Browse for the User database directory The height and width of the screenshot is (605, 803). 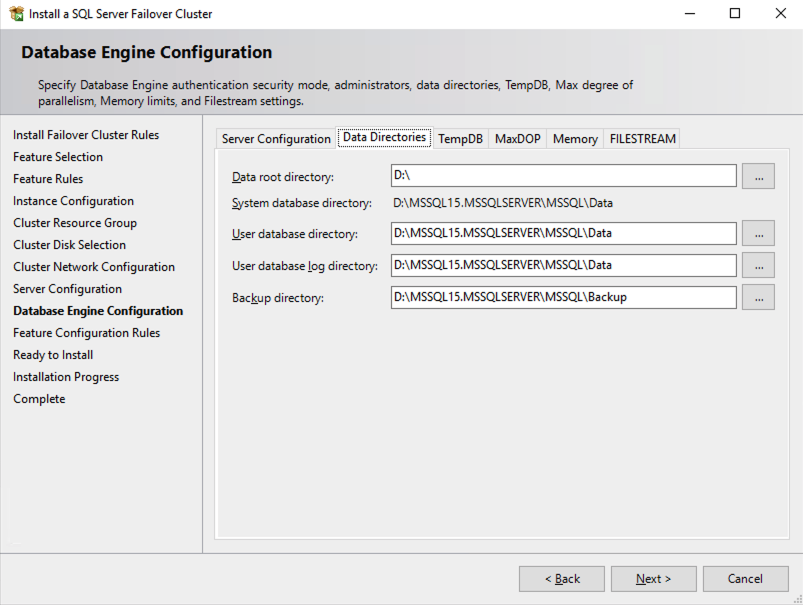758,234
